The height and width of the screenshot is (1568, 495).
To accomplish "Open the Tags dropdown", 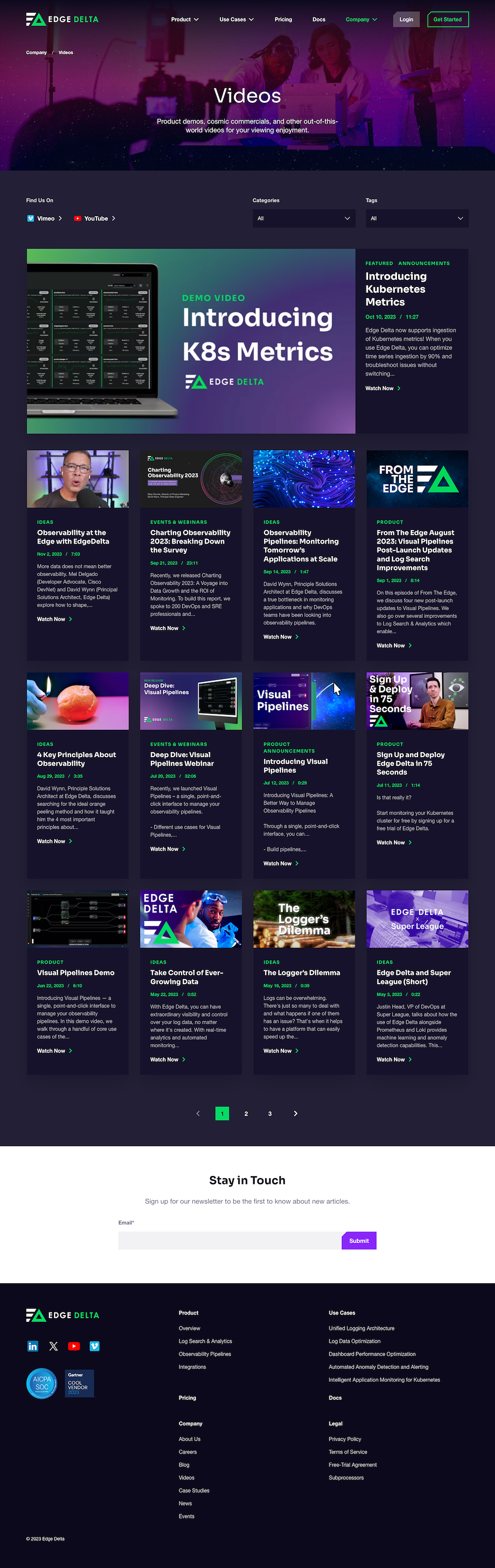I will [417, 218].
